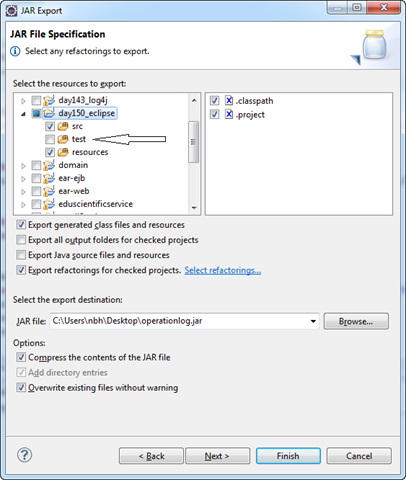Image resolution: width=406 pixels, height=480 pixels.
Task: Click the resource tree scroll up arrow
Action: coord(194,100)
